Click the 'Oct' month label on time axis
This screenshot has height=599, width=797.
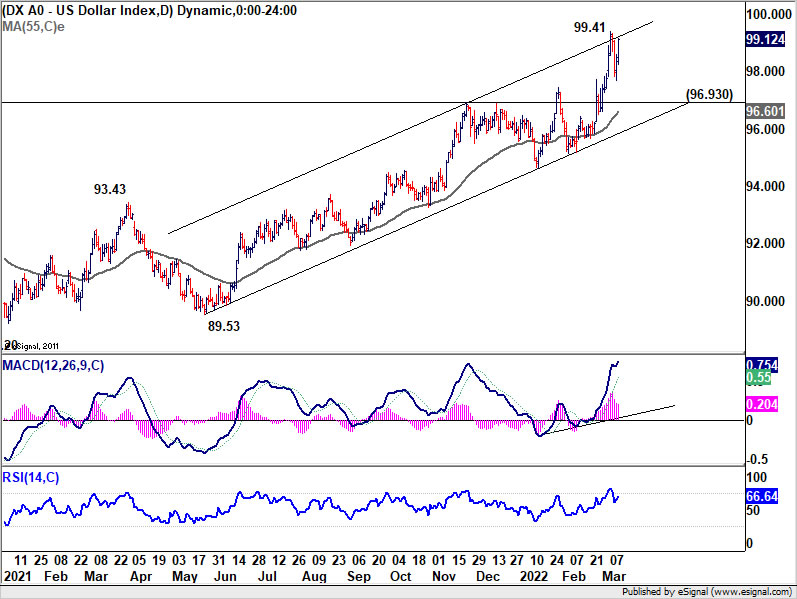coord(401,577)
